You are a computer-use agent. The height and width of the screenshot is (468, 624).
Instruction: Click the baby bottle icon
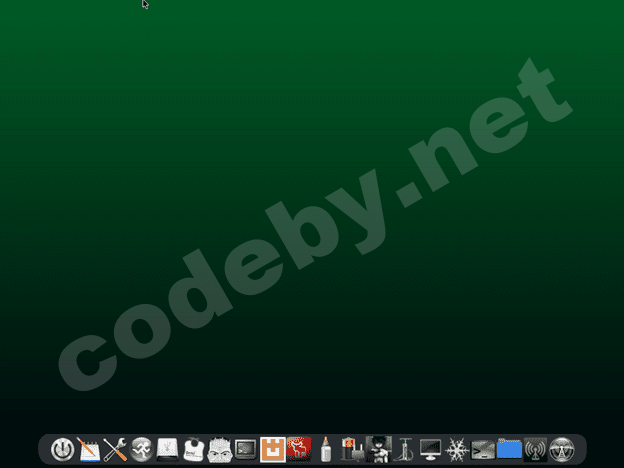tap(325, 450)
